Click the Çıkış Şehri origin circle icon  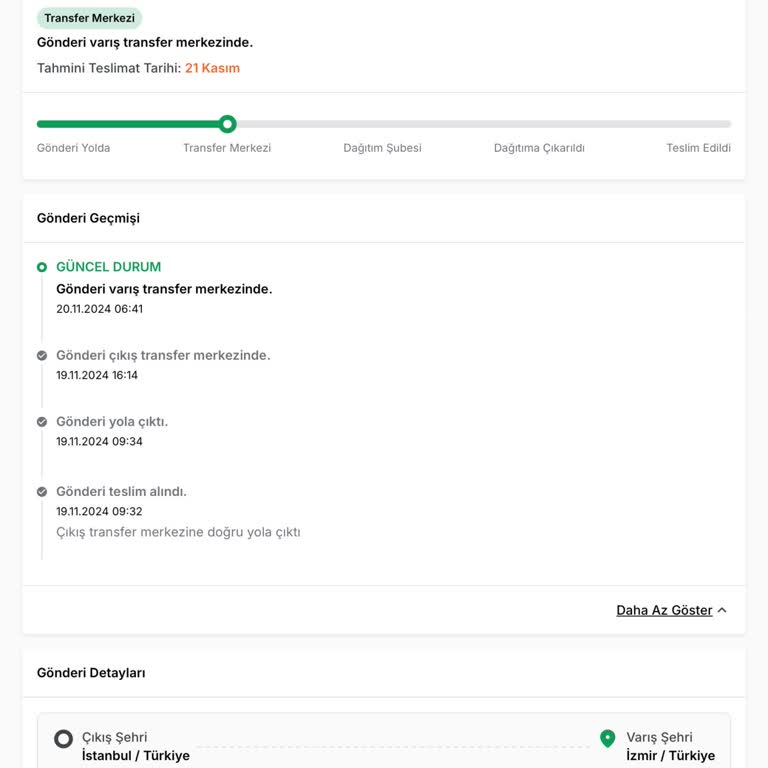[x=63, y=739]
